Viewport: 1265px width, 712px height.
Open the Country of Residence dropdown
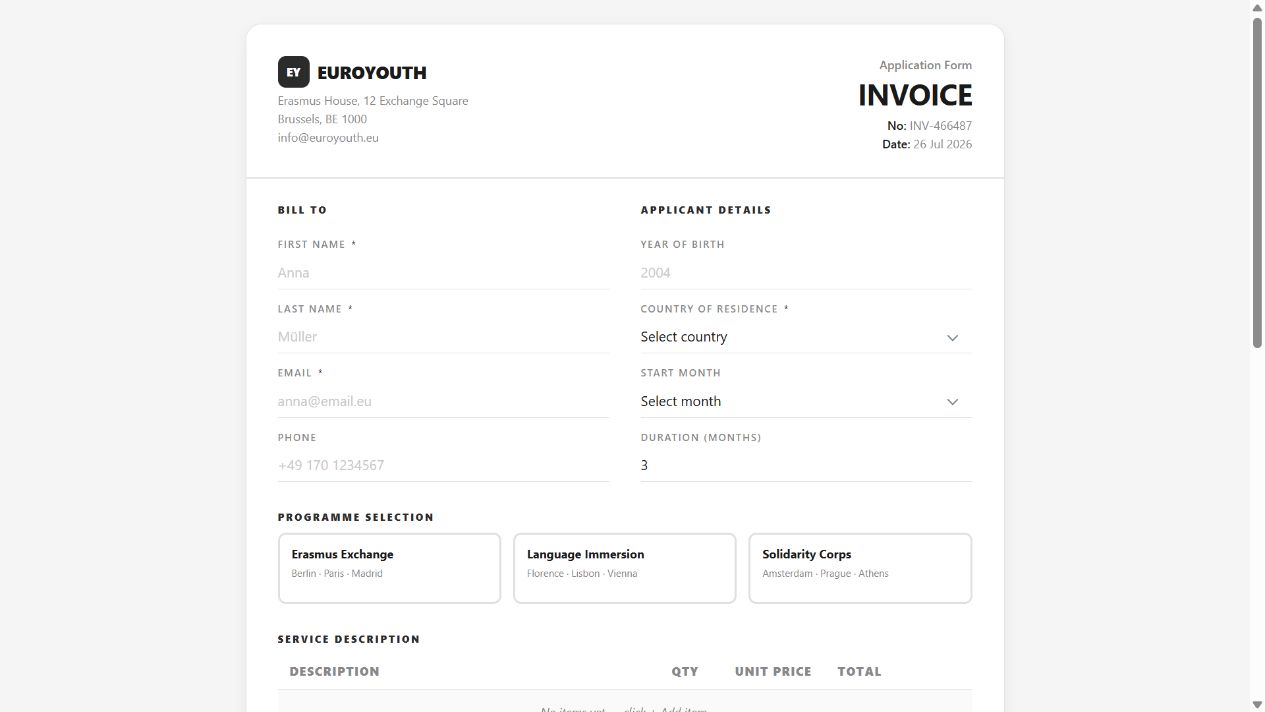[806, 337]
